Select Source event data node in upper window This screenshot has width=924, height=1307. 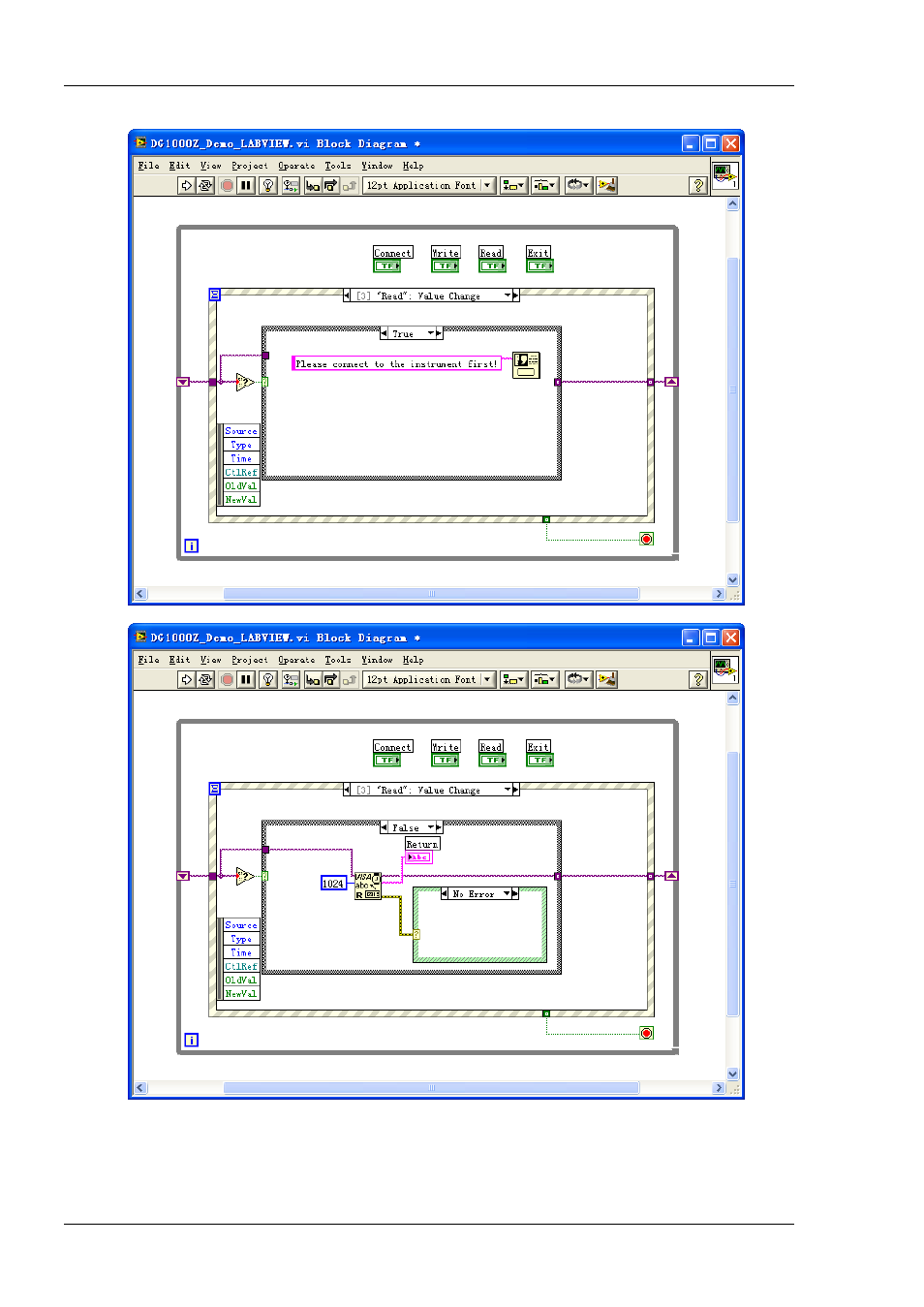241,431
